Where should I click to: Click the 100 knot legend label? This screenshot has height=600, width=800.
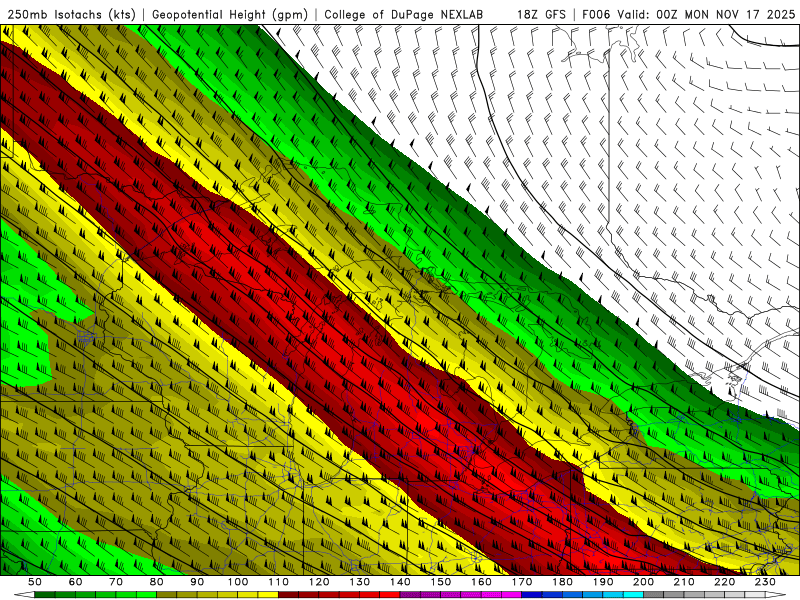(x=238, y=582)
